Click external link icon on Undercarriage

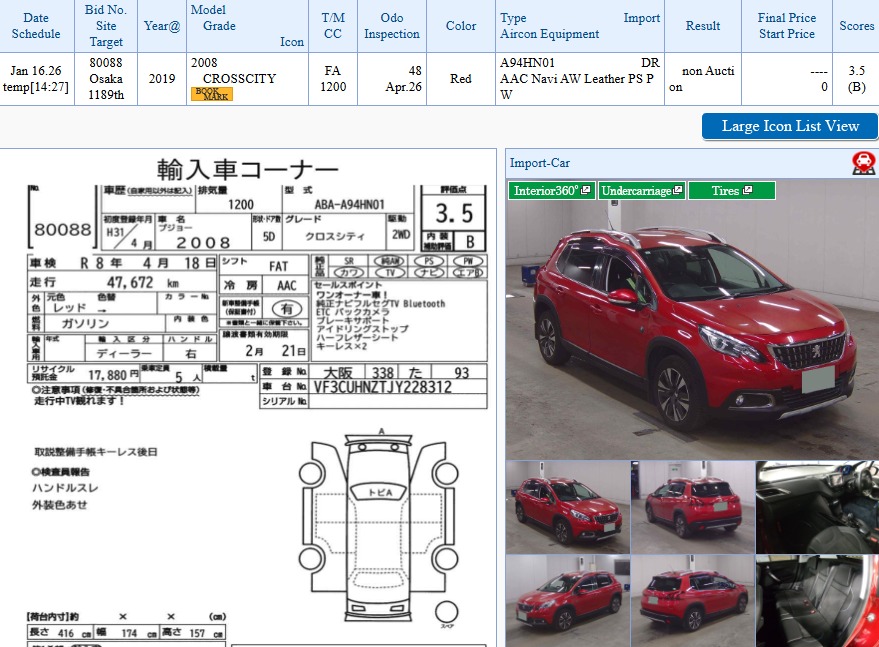click(677, 190)
